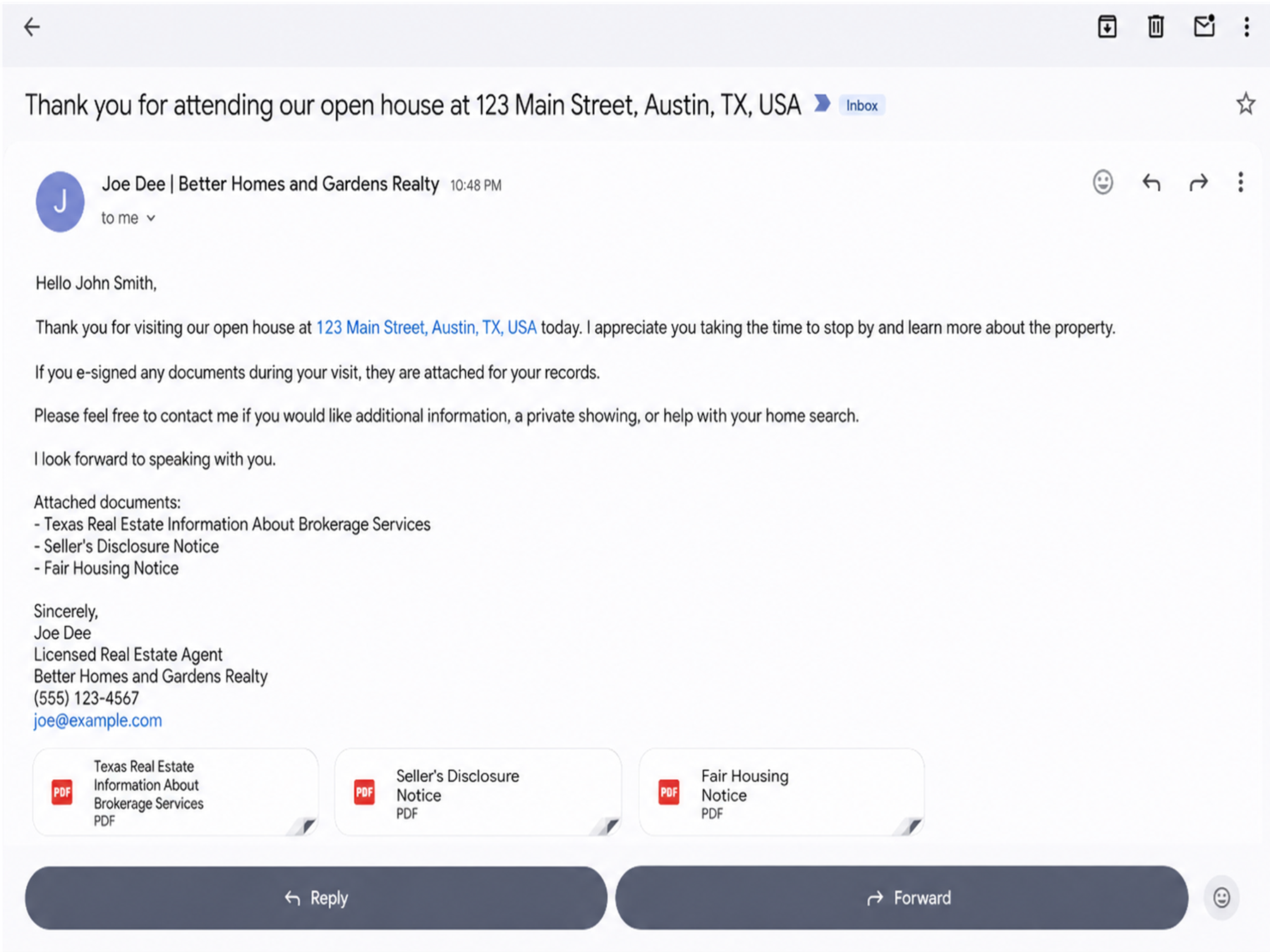Click the 10:48 PM timestamp
1270x952 pixels.
click(x=476, y=185)
